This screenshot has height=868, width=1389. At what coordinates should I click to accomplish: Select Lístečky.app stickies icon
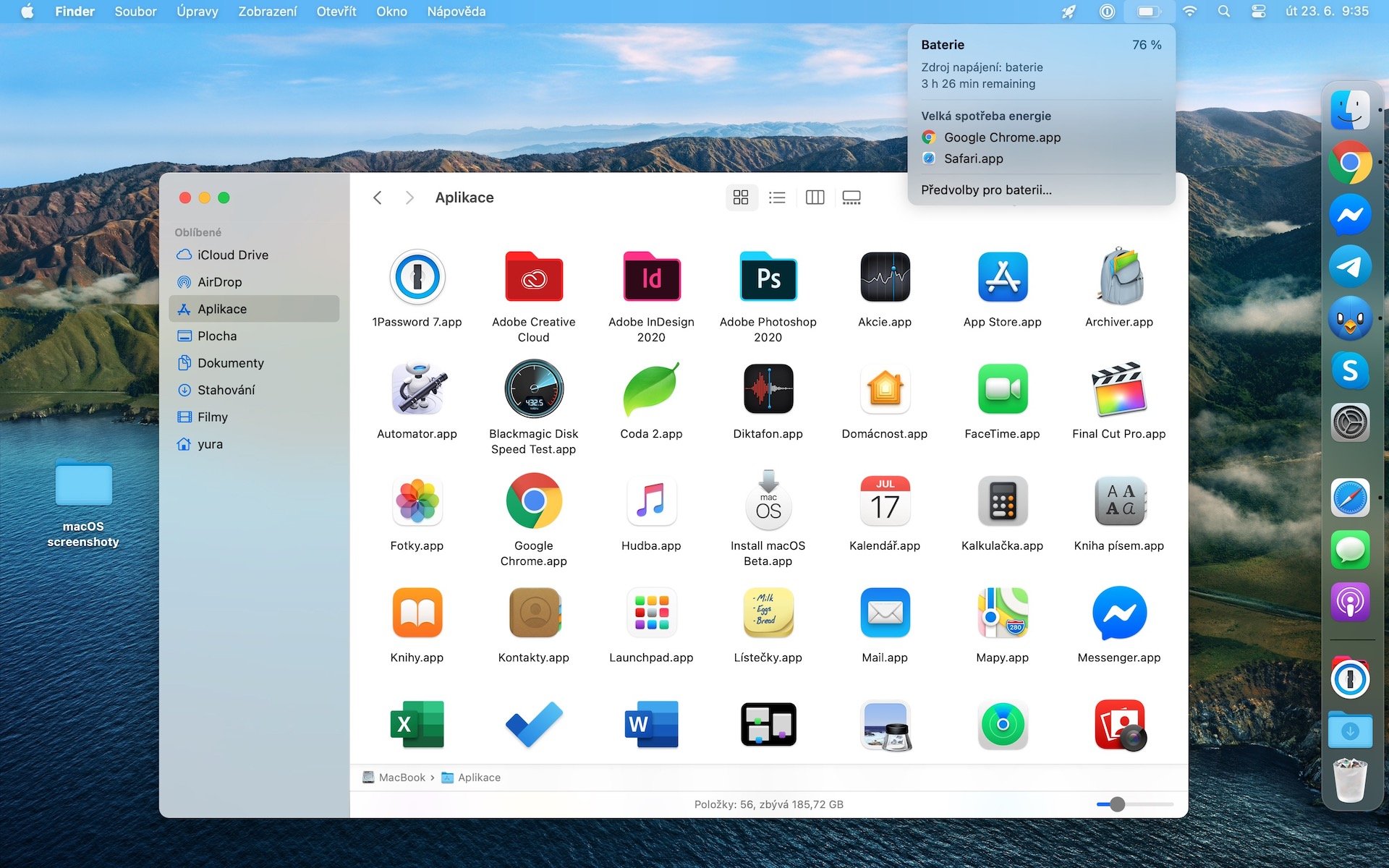pos(768,612)
